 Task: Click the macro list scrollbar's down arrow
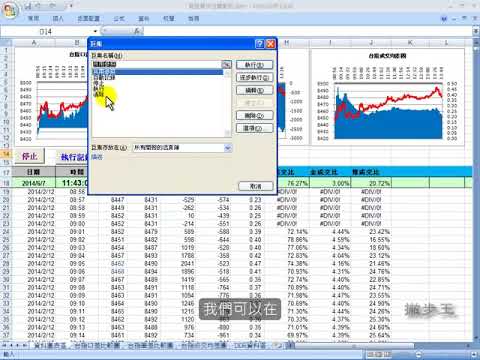[228, 133]
